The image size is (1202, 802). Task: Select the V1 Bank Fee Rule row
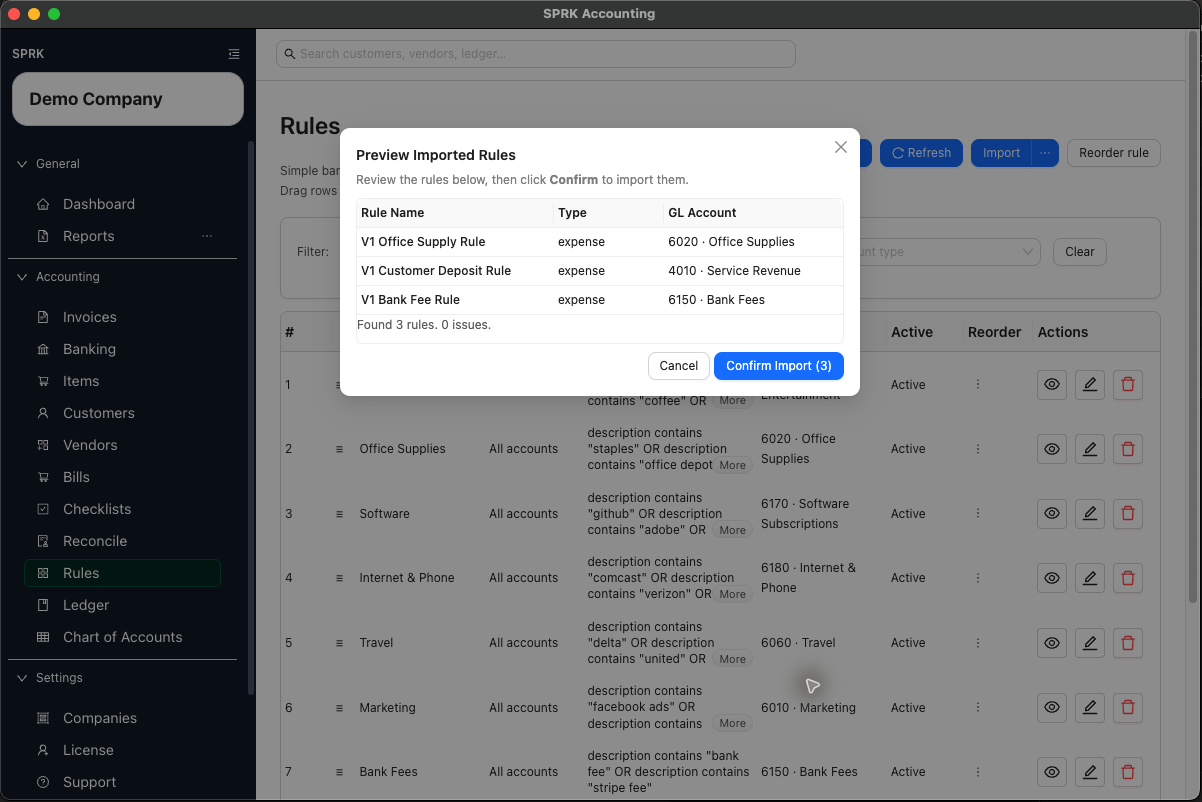(600, 300)
